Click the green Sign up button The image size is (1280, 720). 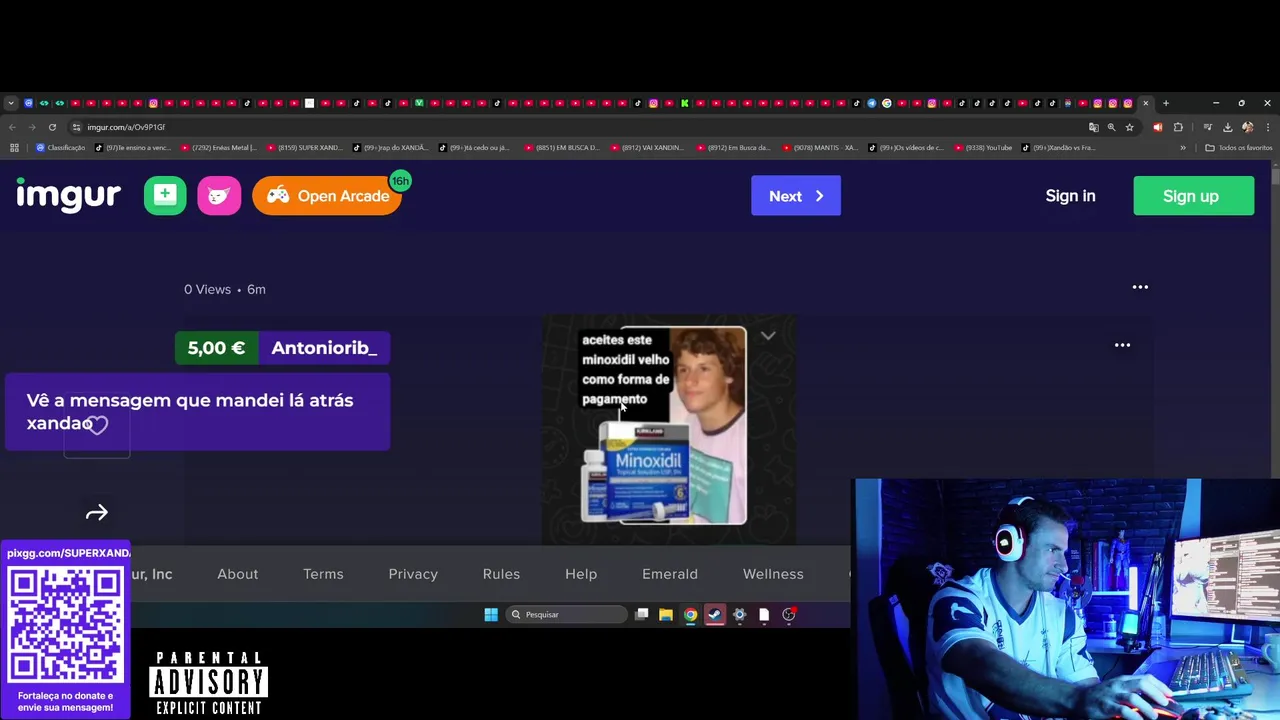pos(1193,196)
